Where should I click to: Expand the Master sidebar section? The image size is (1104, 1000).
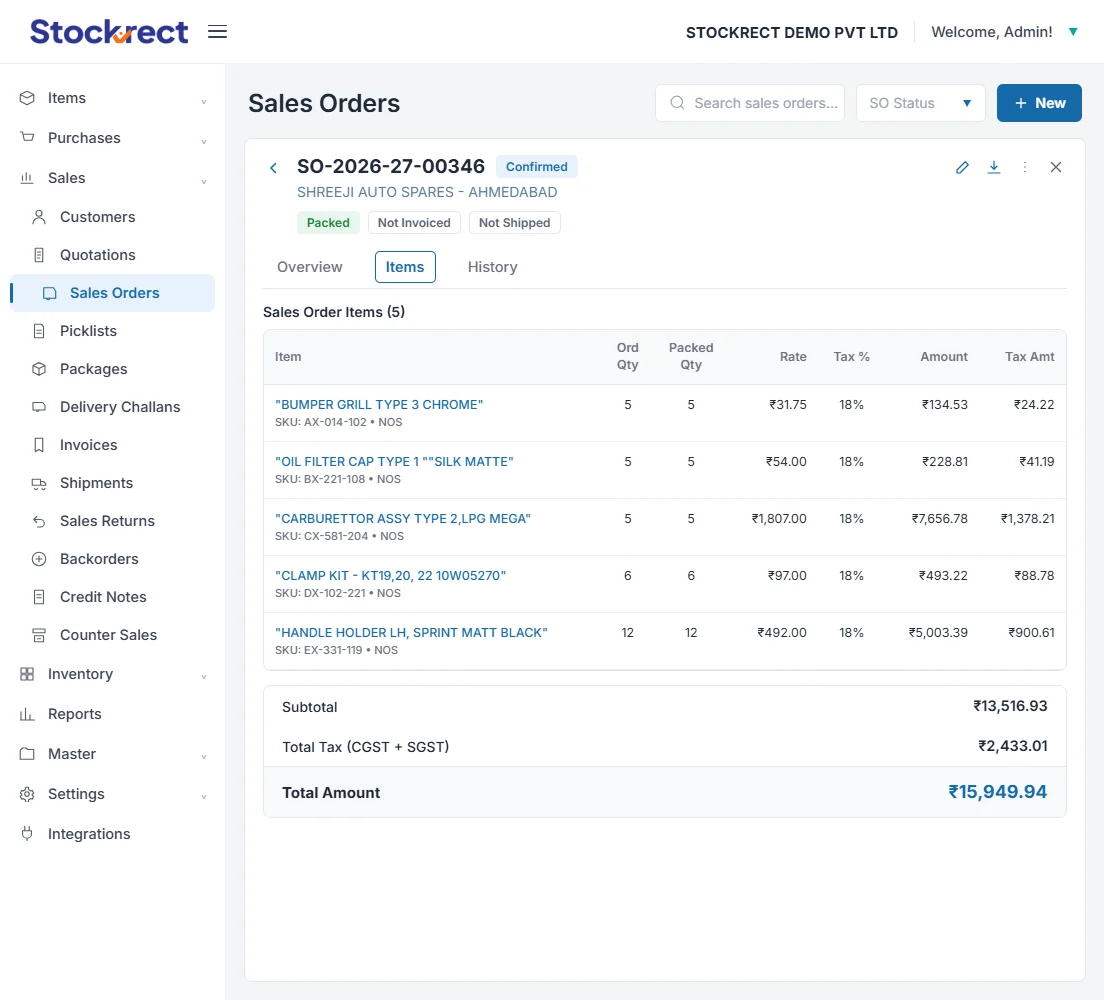pos(203,757)
